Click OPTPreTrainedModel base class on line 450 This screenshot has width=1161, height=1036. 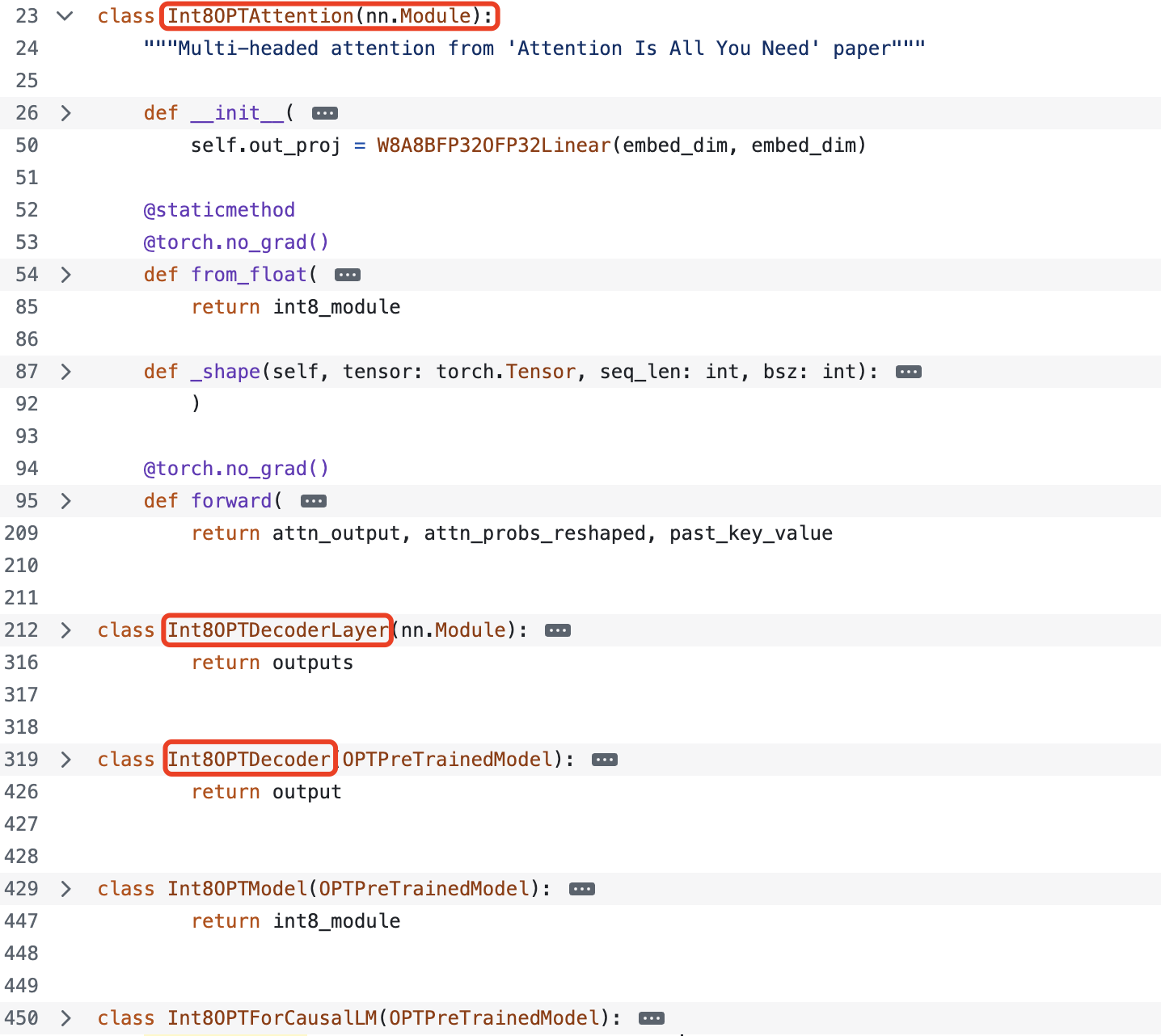(x=494, y=1018)
